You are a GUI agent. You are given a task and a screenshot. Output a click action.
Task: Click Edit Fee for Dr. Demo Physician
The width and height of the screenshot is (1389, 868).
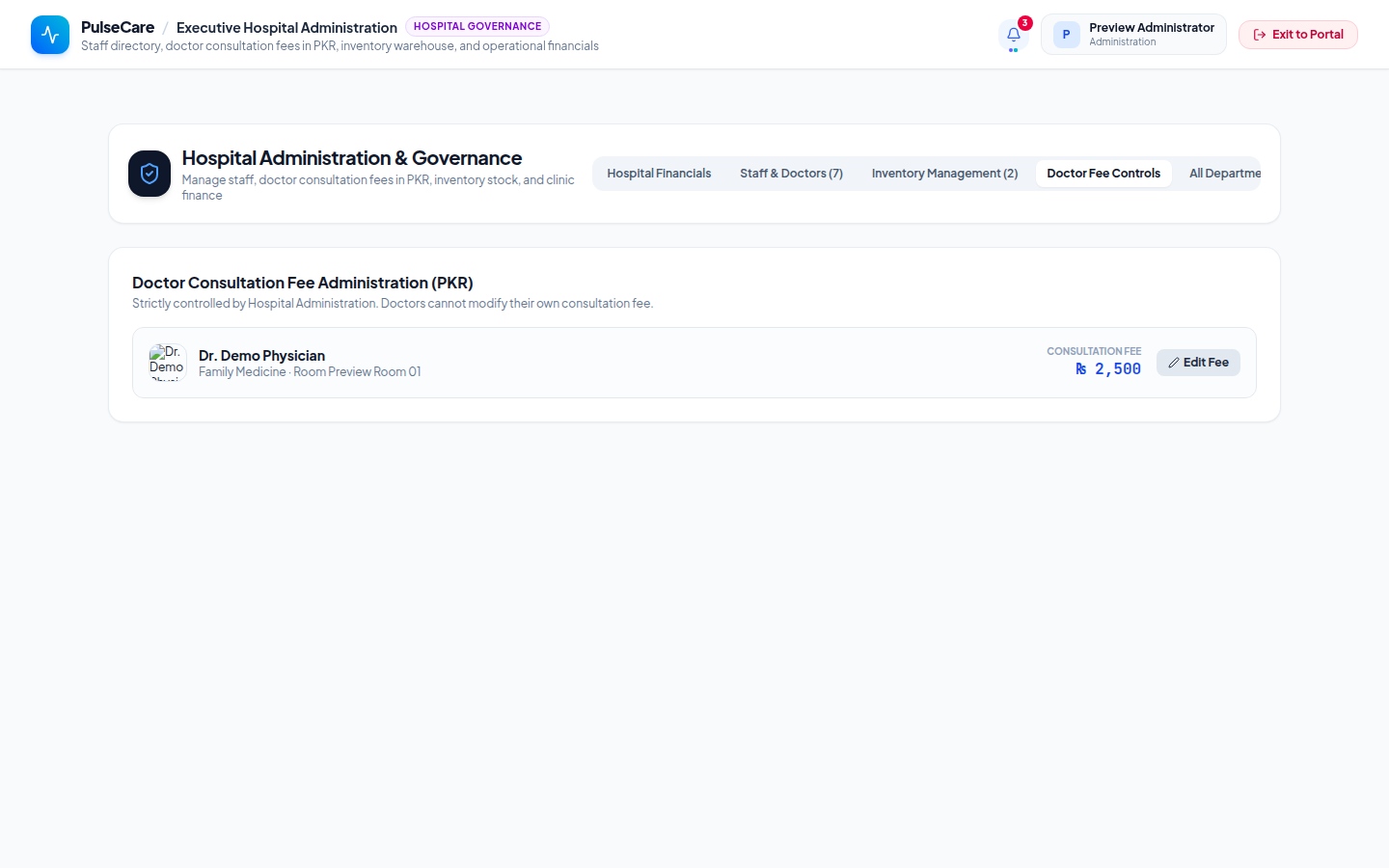(x=1198, y=363)
